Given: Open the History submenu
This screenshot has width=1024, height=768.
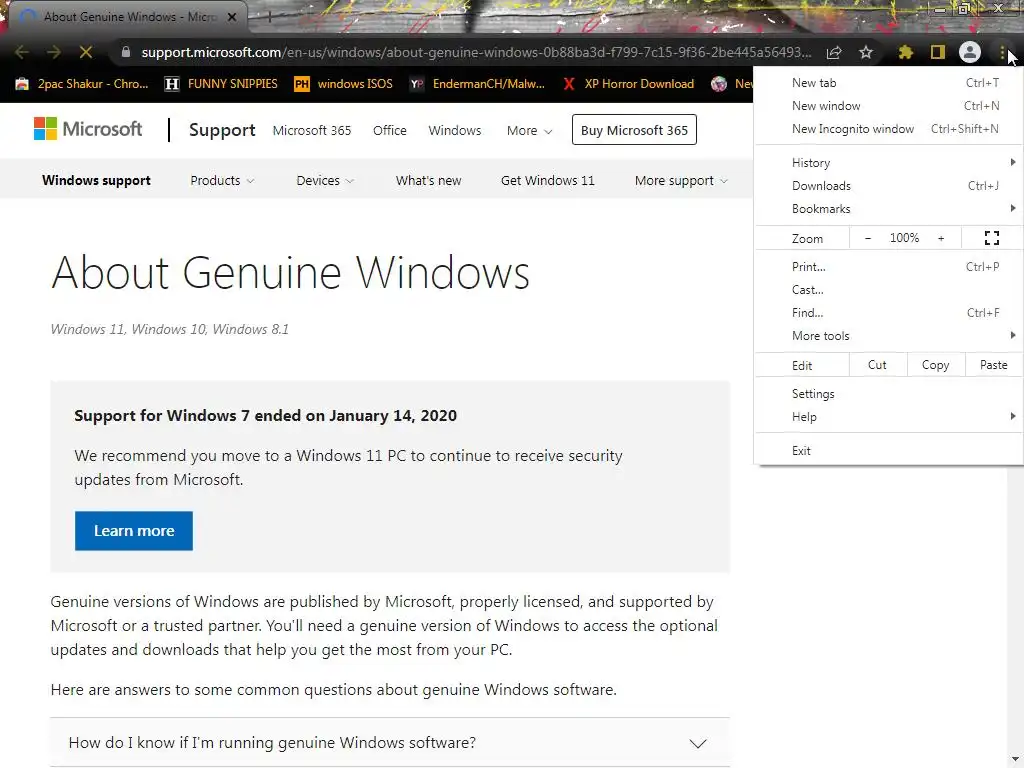Looking at the screenshot, I should pyautogui.click(x=889, y=163).
